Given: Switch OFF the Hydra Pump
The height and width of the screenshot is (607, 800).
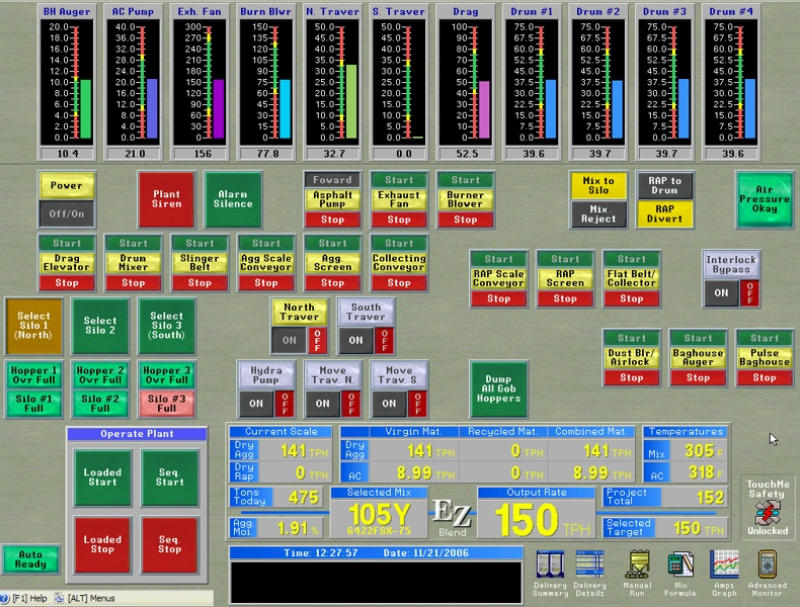Looking at the screenshot, I should 285,403.
